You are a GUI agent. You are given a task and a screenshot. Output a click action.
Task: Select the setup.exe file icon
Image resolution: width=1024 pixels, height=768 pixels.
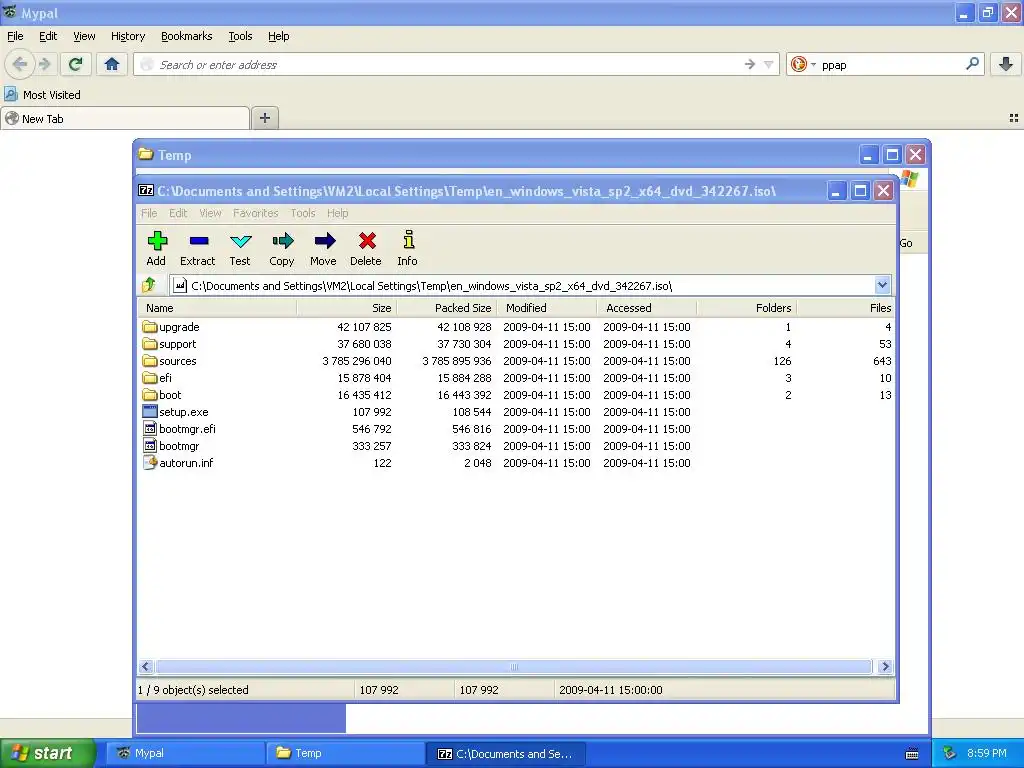[150, 411]
